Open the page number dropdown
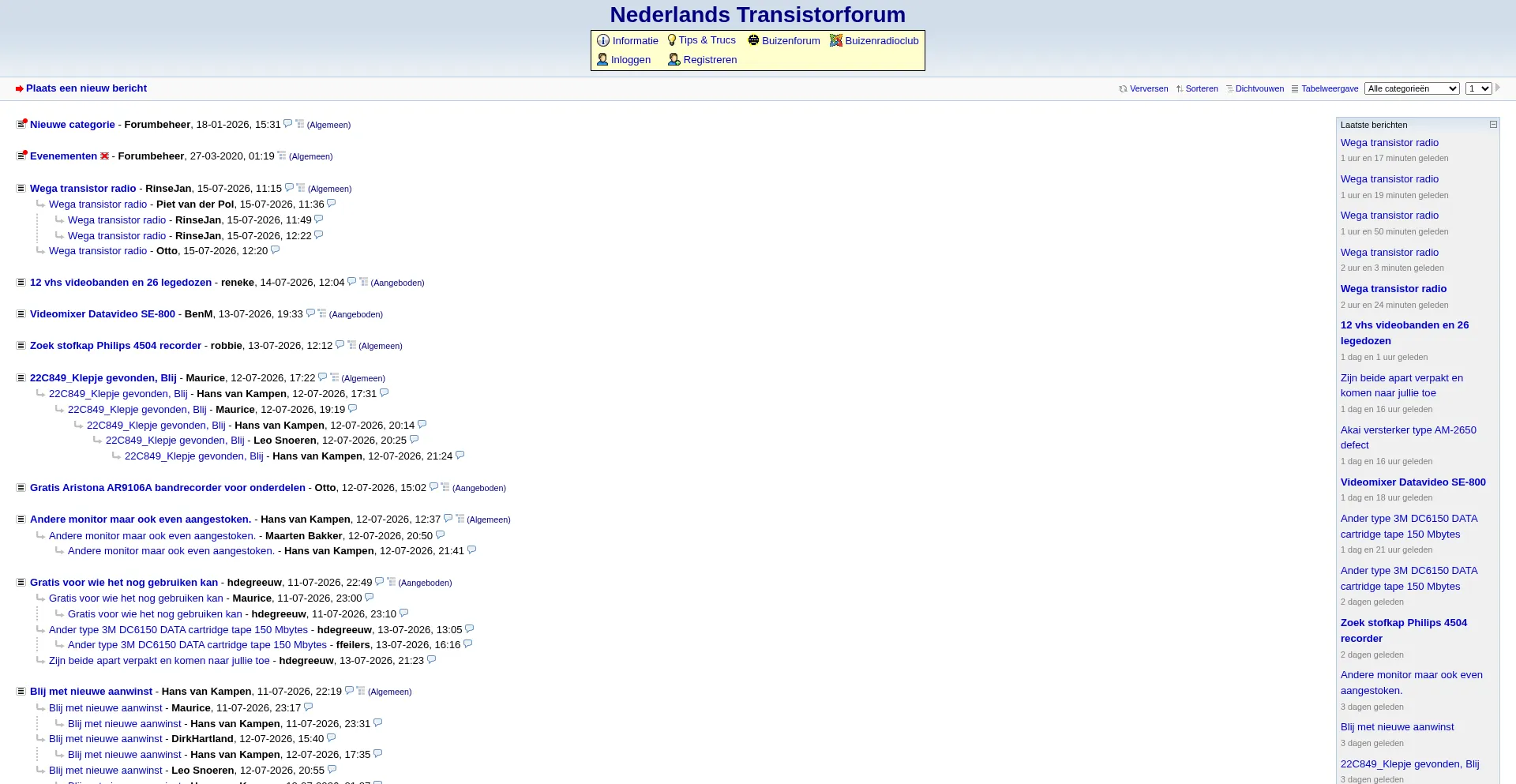This screenshot has height=784, width=1516. [1479, 88]
